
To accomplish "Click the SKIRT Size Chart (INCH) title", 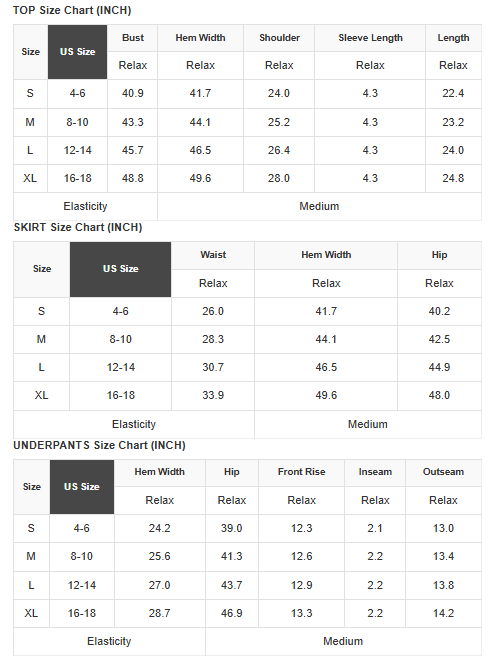I will point(78,228).
